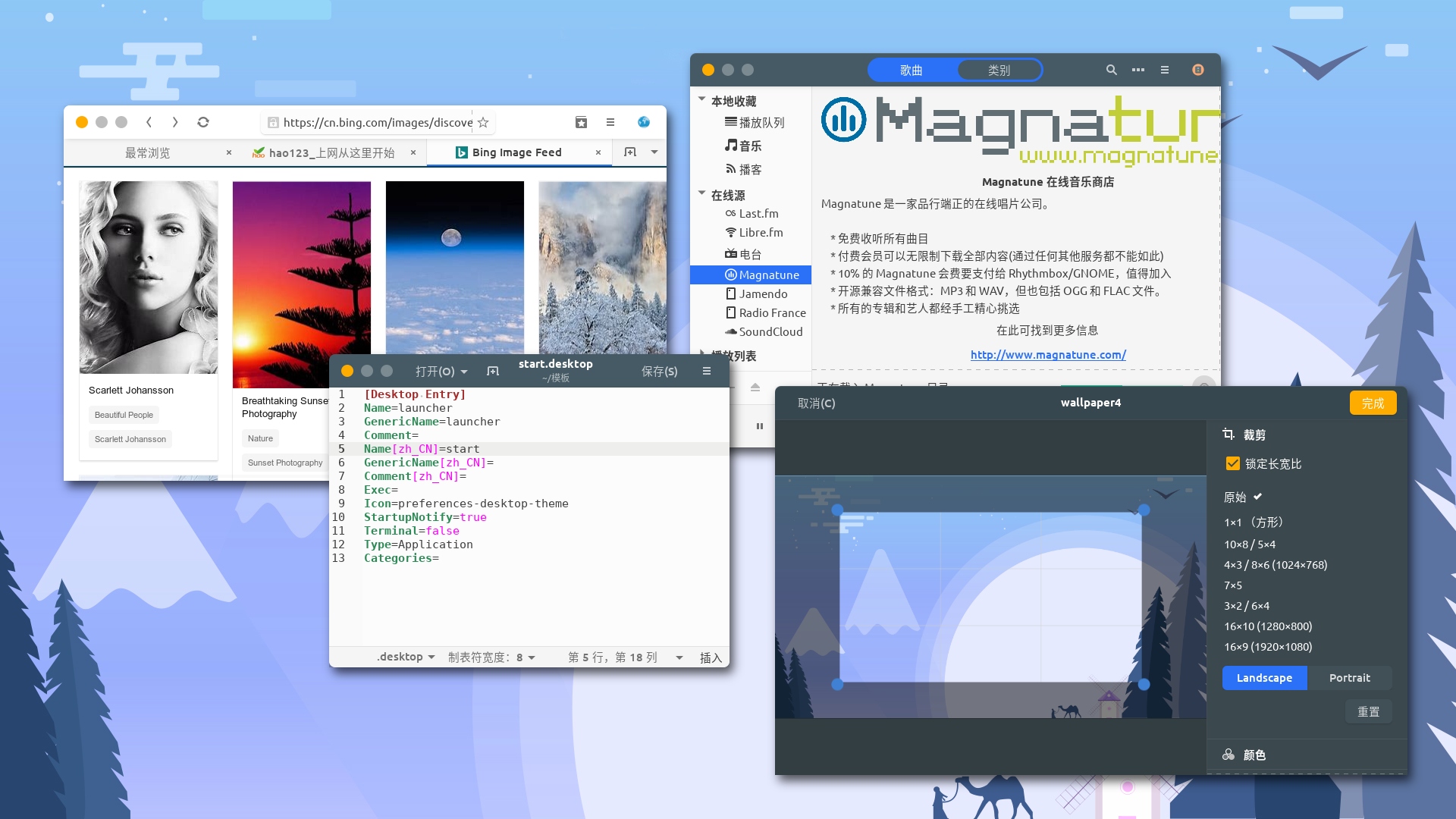The width and height of the screenshot is (1456, 819).
Task: Collapse the 在线资源 section
Action: click(x=702, y=193)
